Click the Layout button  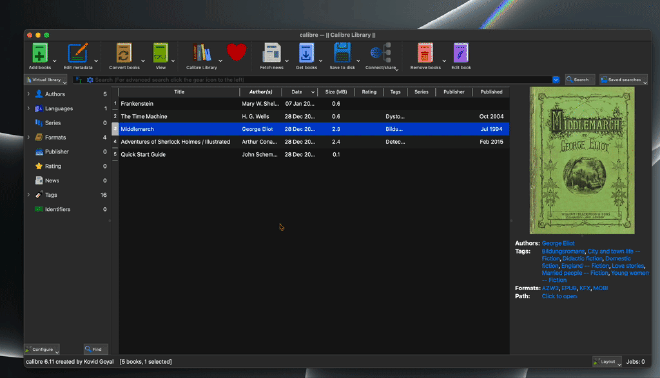point(607,362)
